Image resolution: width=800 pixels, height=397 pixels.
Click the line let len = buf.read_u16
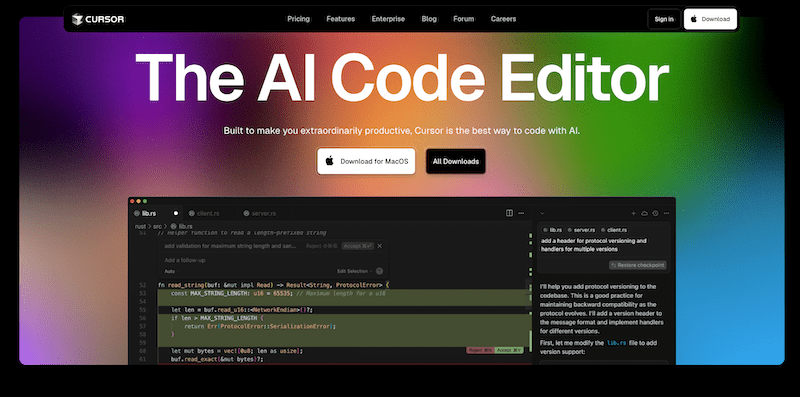pyautogui.click(x=241, y=310)
